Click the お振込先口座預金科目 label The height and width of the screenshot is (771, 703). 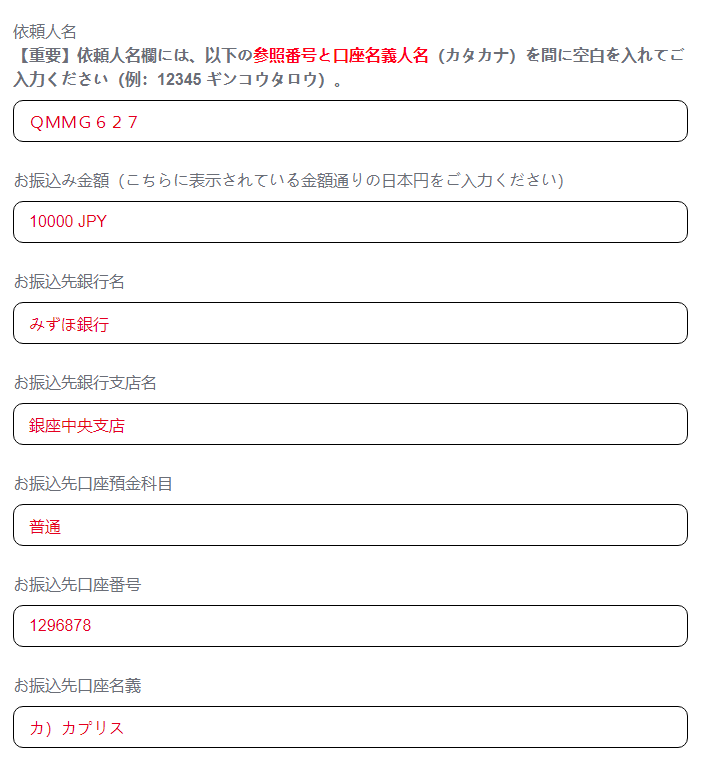(x=93, y=483)
